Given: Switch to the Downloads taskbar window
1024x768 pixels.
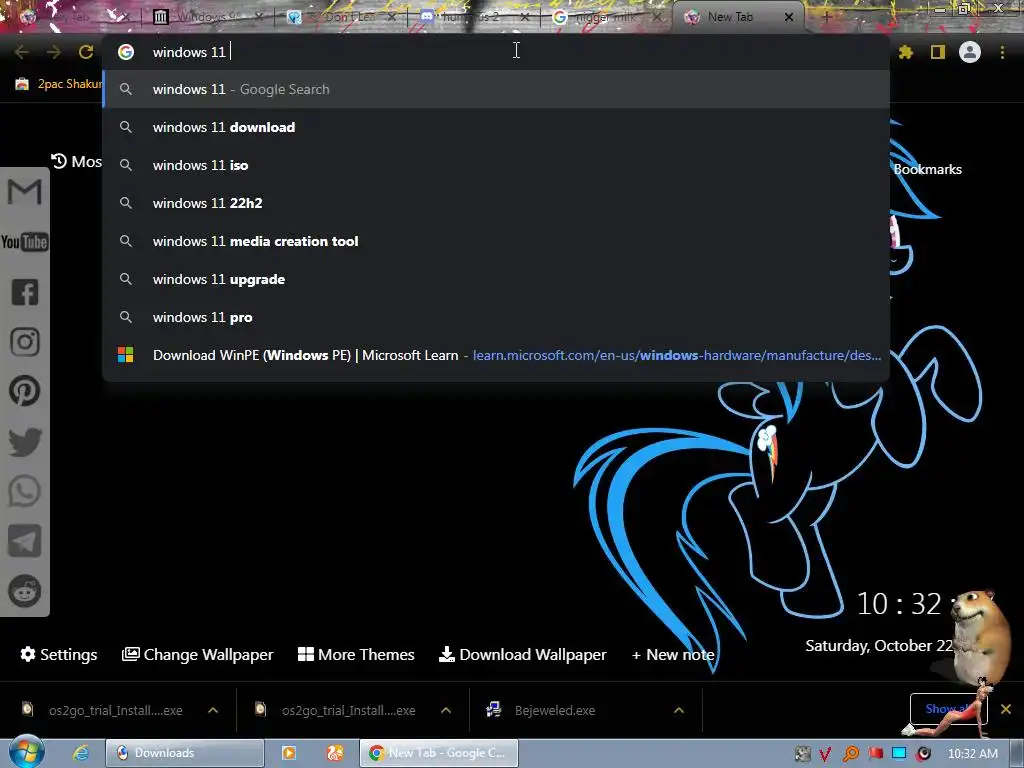Looking at the screenshot, I should pos(185,753).
